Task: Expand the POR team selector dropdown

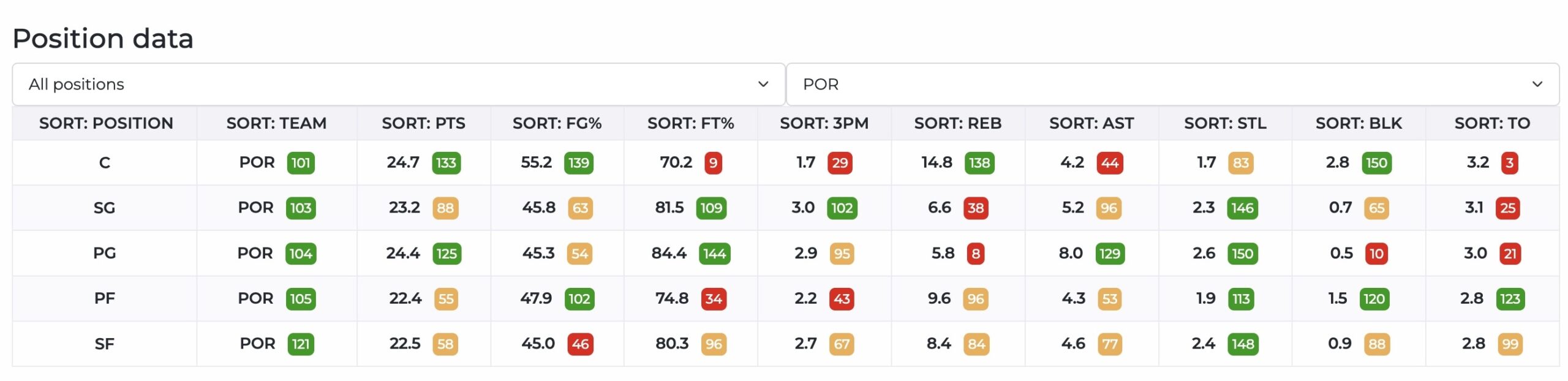Action: click(x=1172, y=84)
